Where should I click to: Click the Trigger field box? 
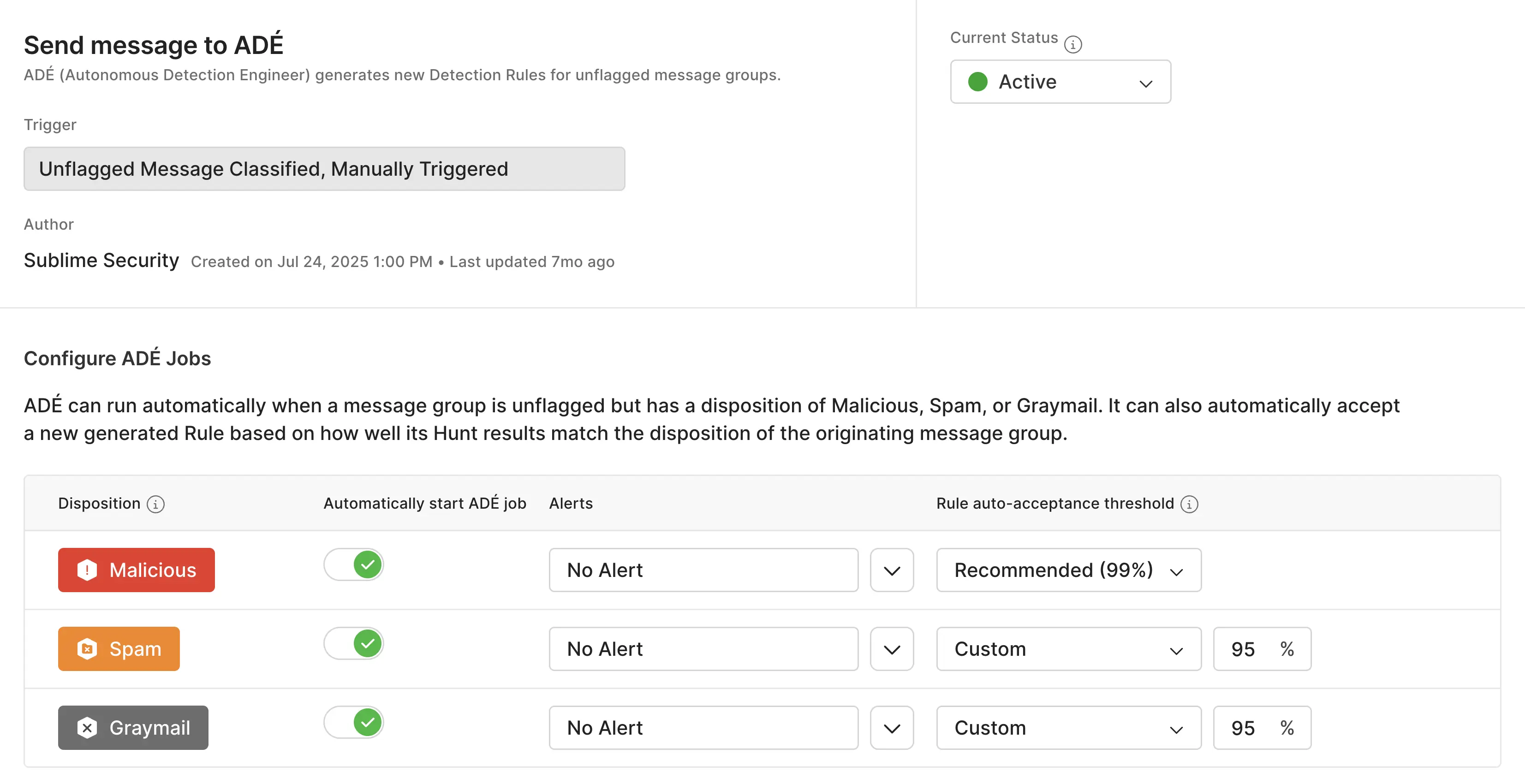(324, 169)
